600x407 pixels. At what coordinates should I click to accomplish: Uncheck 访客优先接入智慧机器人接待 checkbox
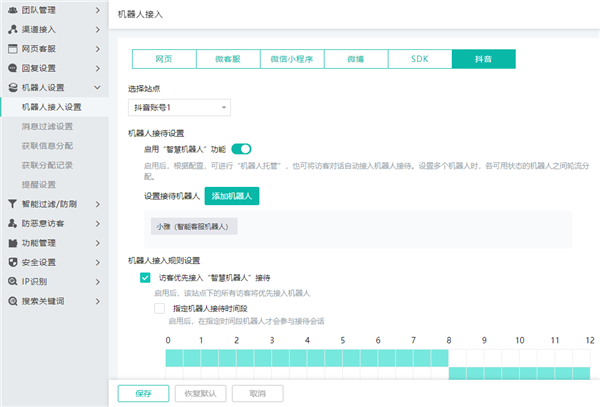tap(145, 277)
